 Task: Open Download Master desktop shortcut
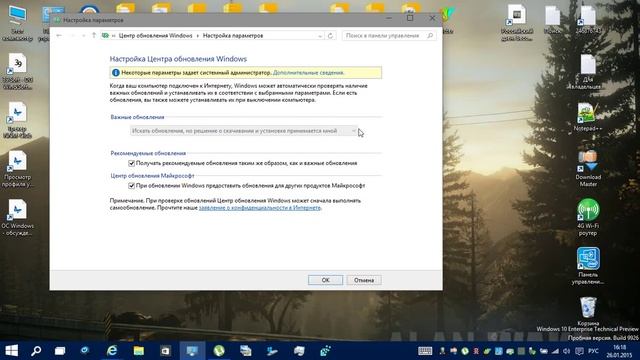(588, 169)
